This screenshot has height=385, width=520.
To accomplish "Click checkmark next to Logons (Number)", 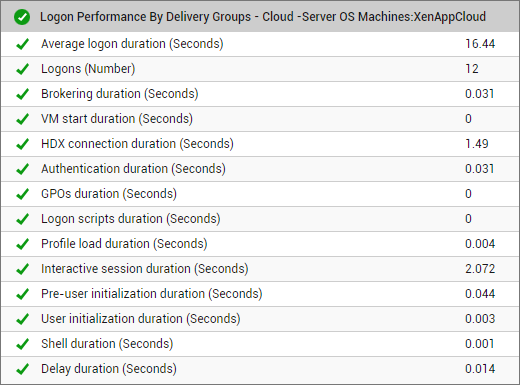I will coord(22,69).
